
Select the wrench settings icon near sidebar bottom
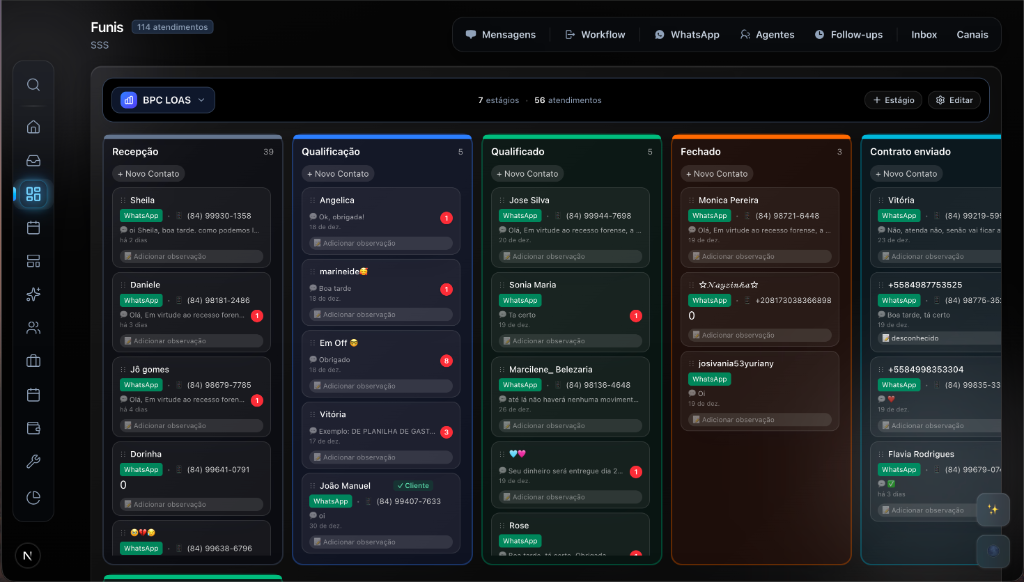coord(33,462)
